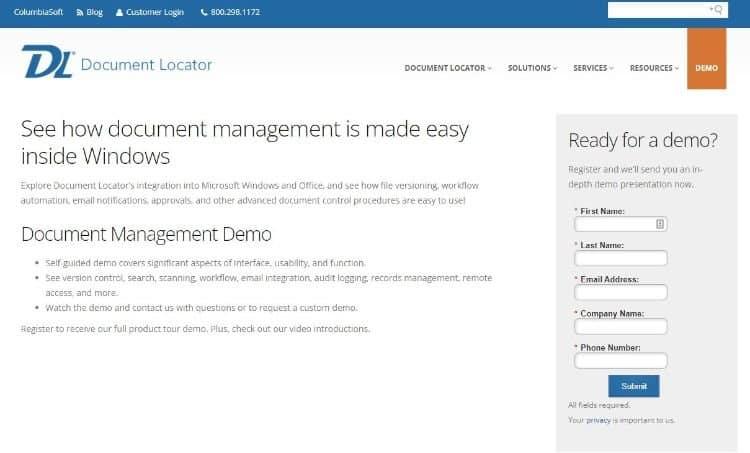Click the Document Locator DL logo
This screenshot has height=453, width=750.
[x=48, y=62]
